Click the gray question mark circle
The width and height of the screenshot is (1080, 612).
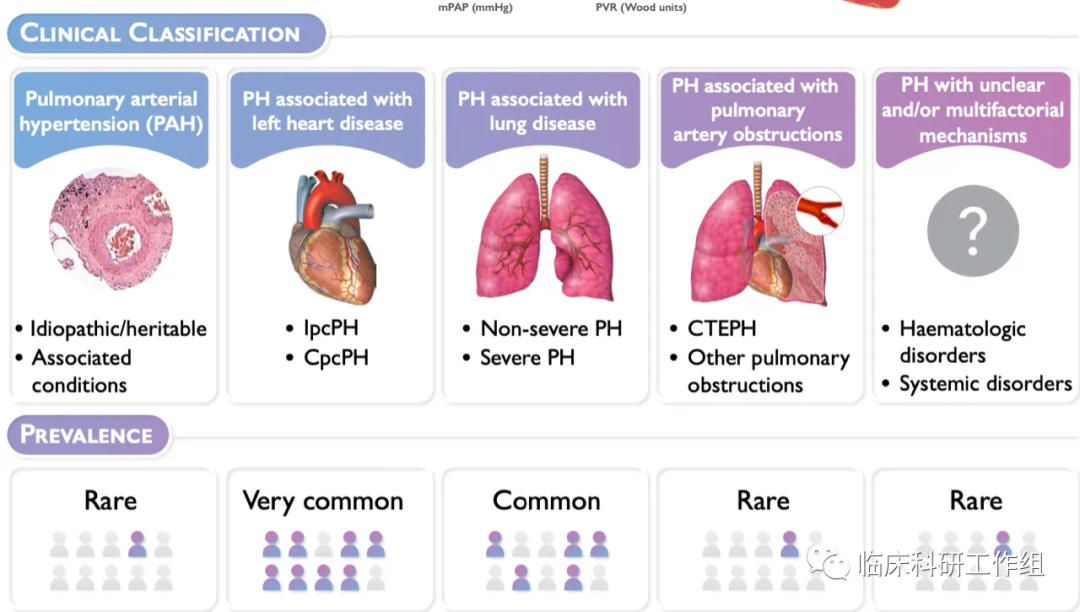point(972,231)
